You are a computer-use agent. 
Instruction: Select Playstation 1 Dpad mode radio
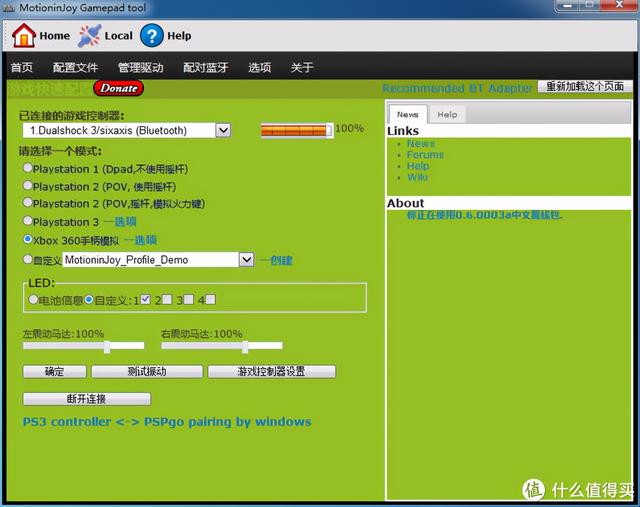[28, 167]
